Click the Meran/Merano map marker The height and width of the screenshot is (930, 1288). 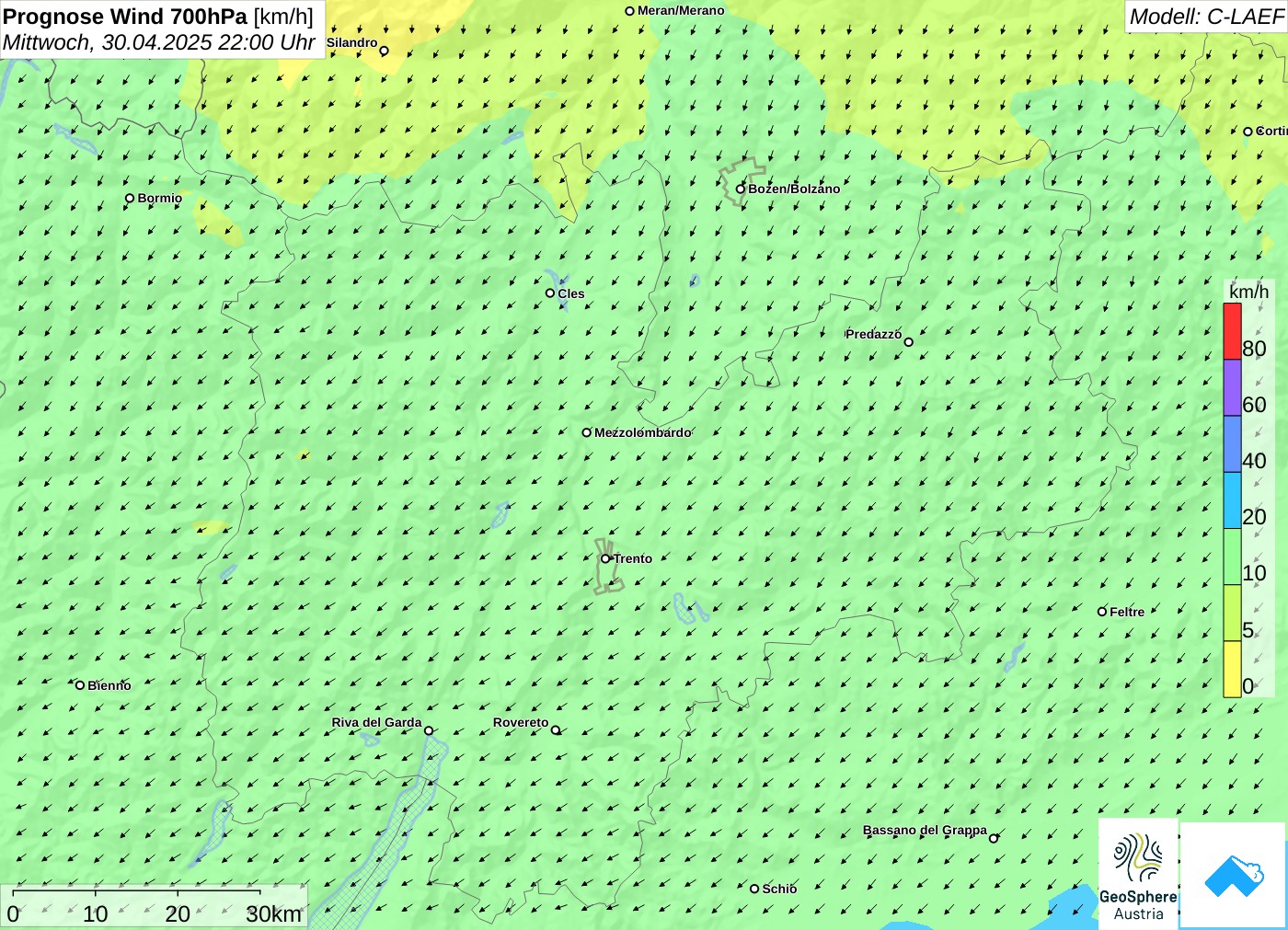[x=630, y=11]
